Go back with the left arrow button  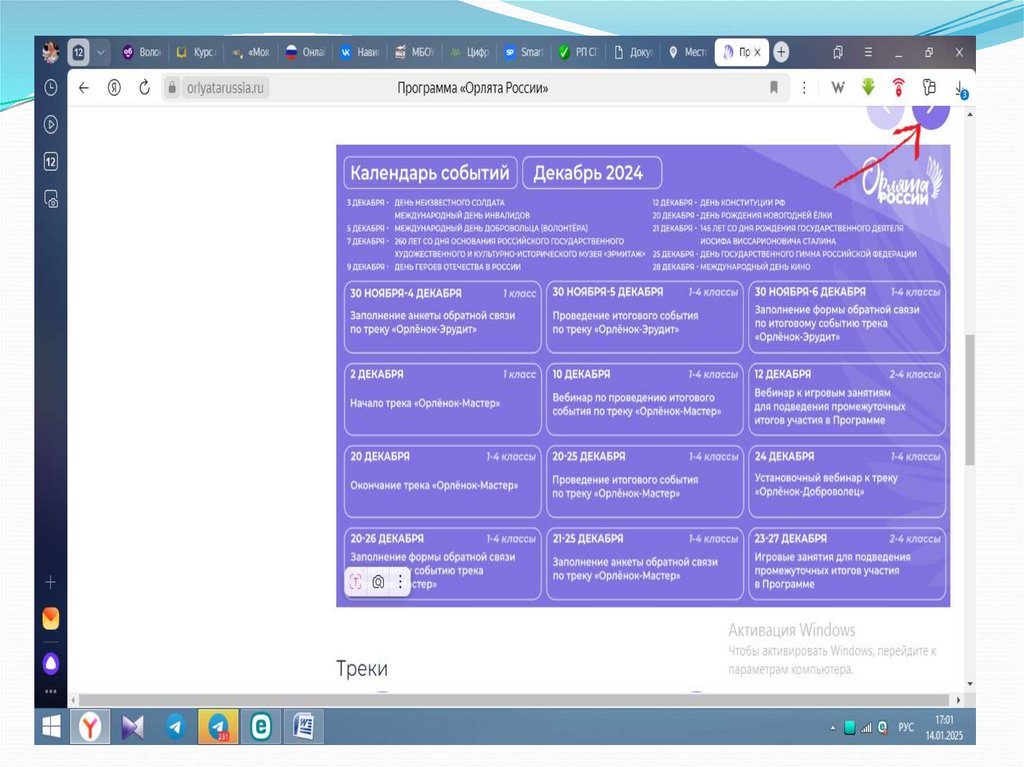[x=84, y=88]
